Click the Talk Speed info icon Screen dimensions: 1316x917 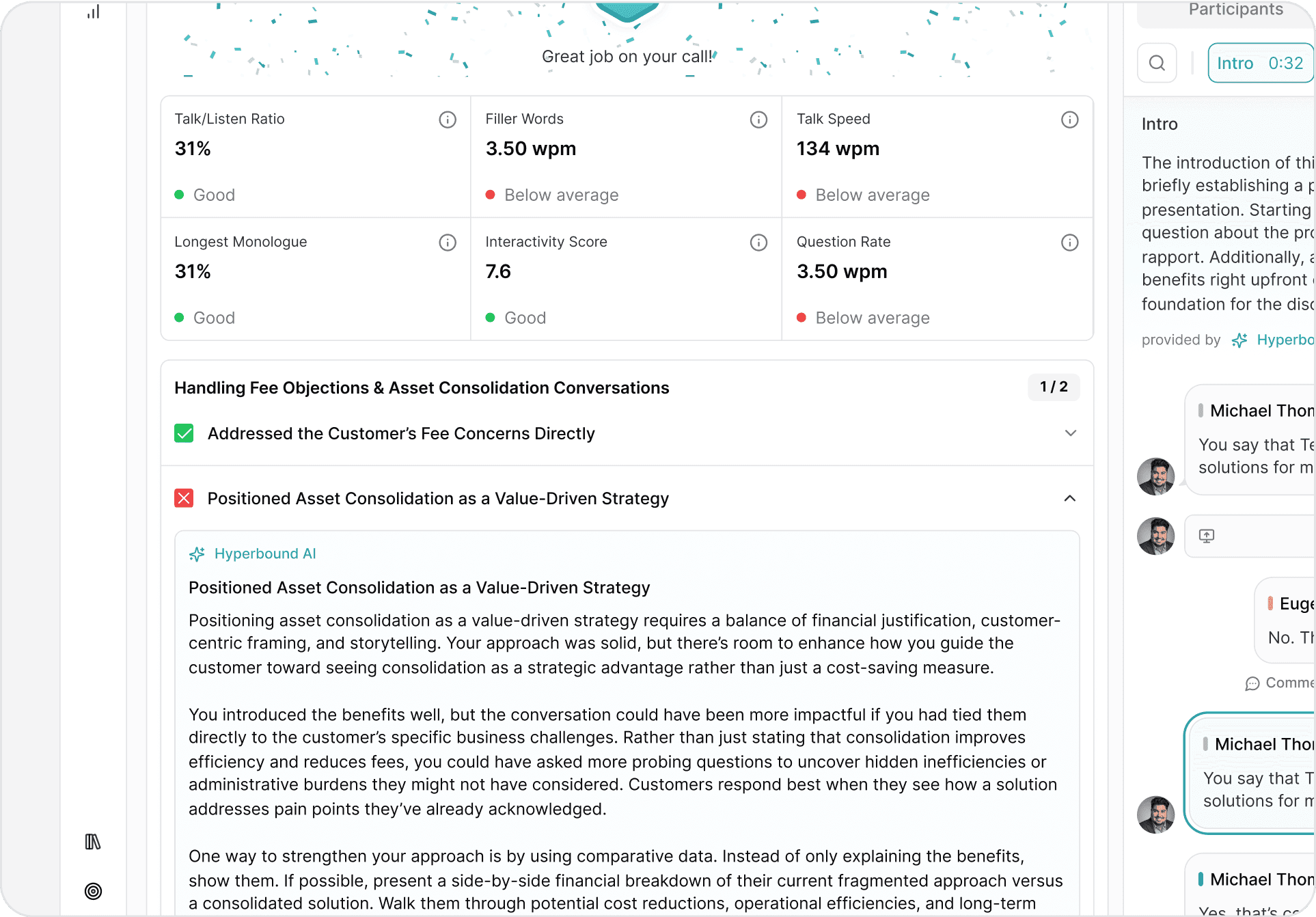pos(1069,120)
